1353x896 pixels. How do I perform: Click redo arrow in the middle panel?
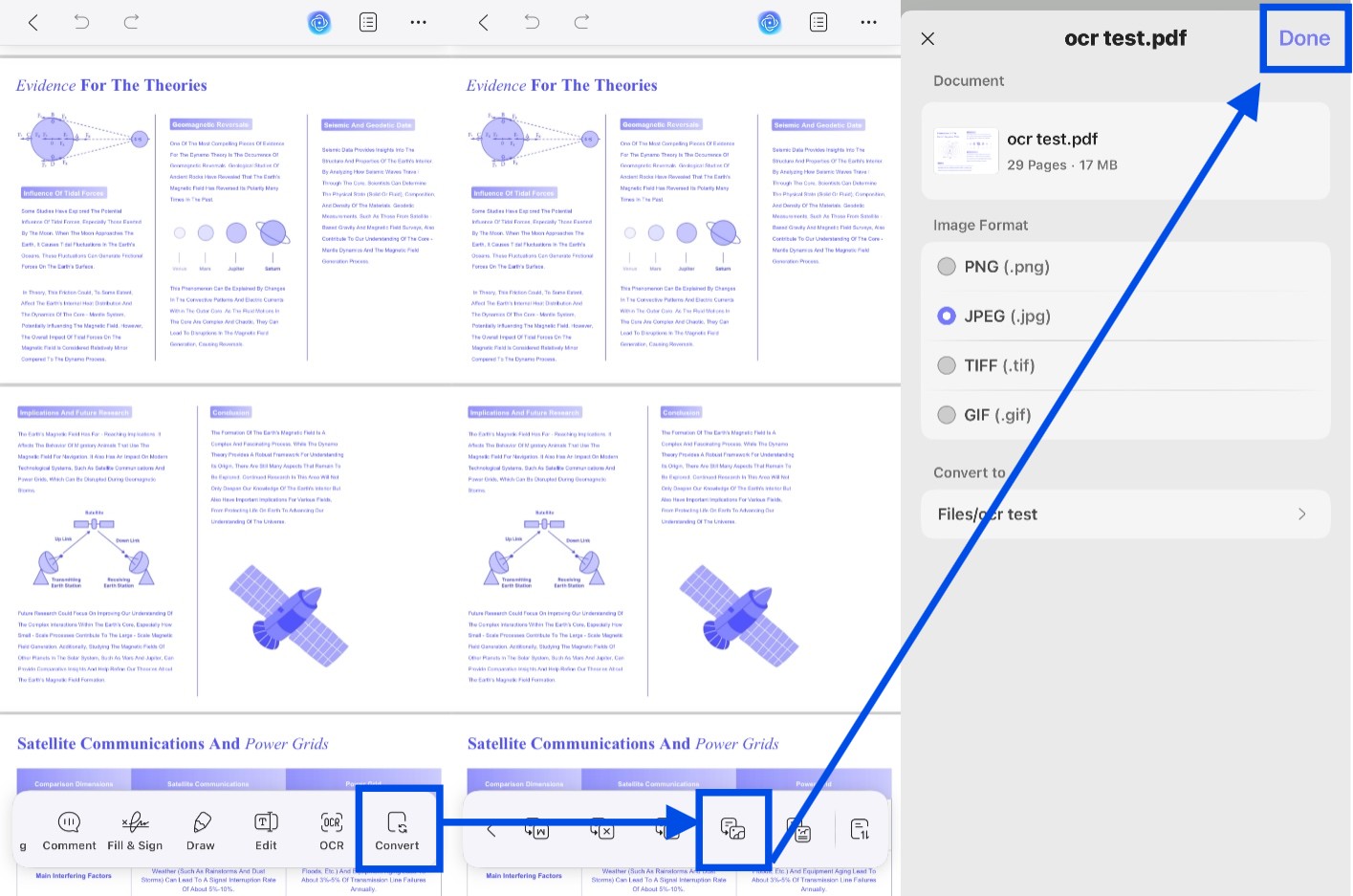tap(581, 22)
